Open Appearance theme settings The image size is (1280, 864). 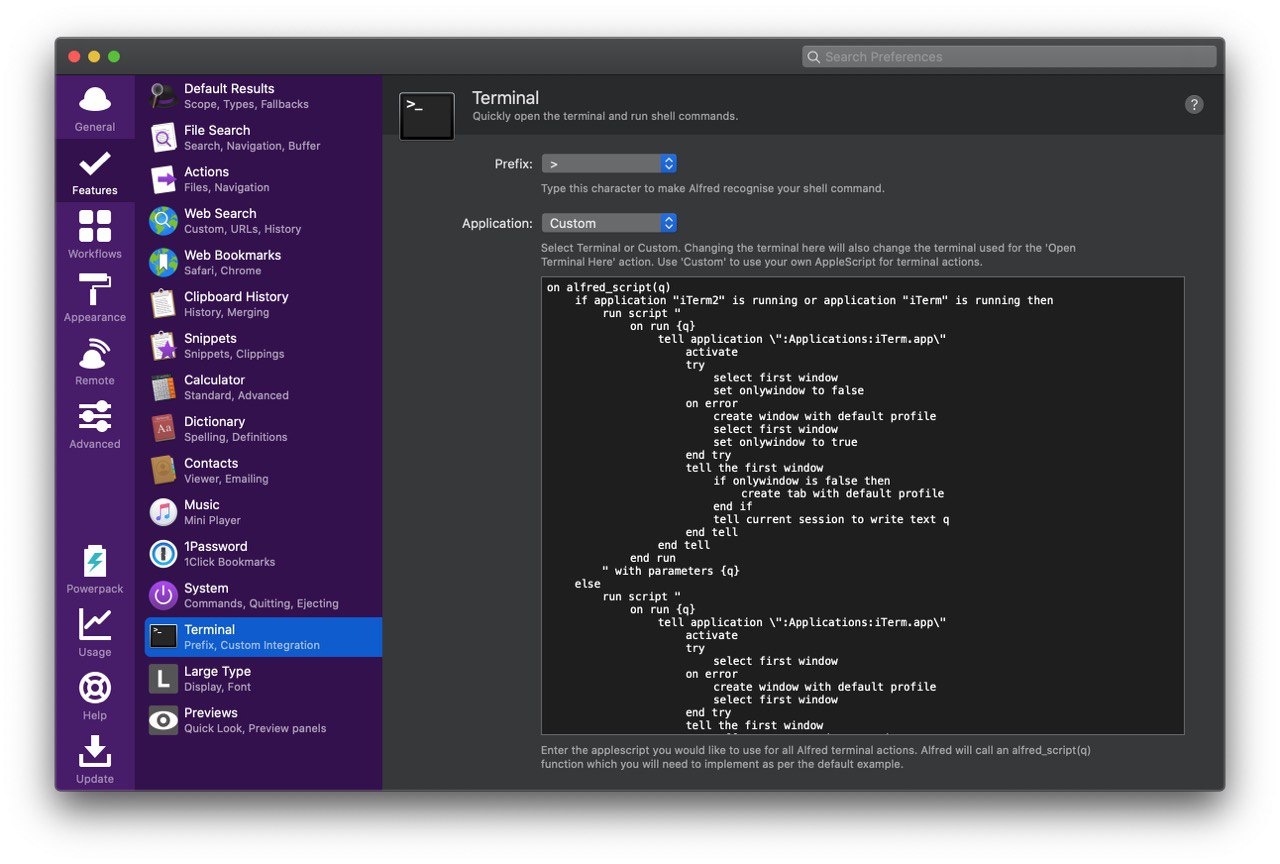[x=95, y=298]
